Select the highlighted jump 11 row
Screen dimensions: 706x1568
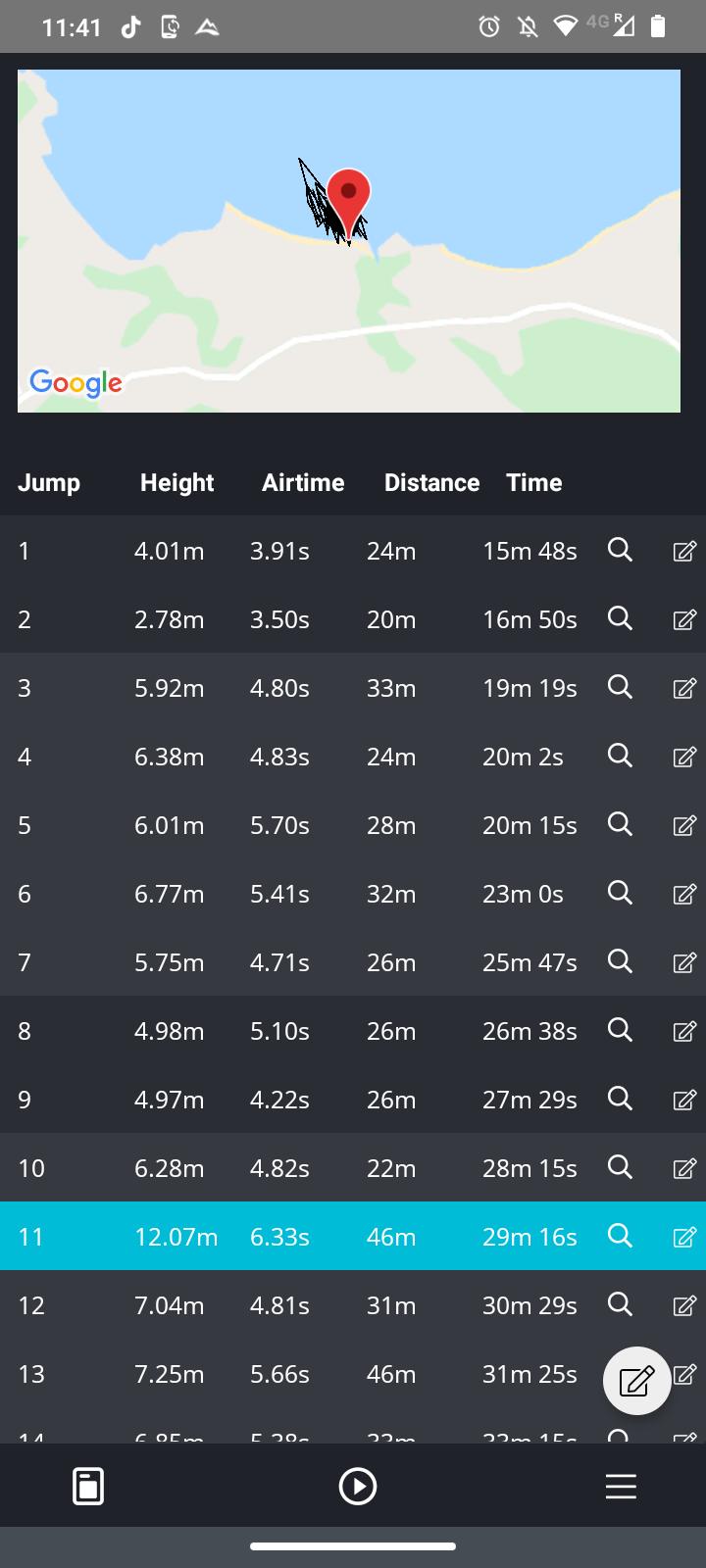294,1237
